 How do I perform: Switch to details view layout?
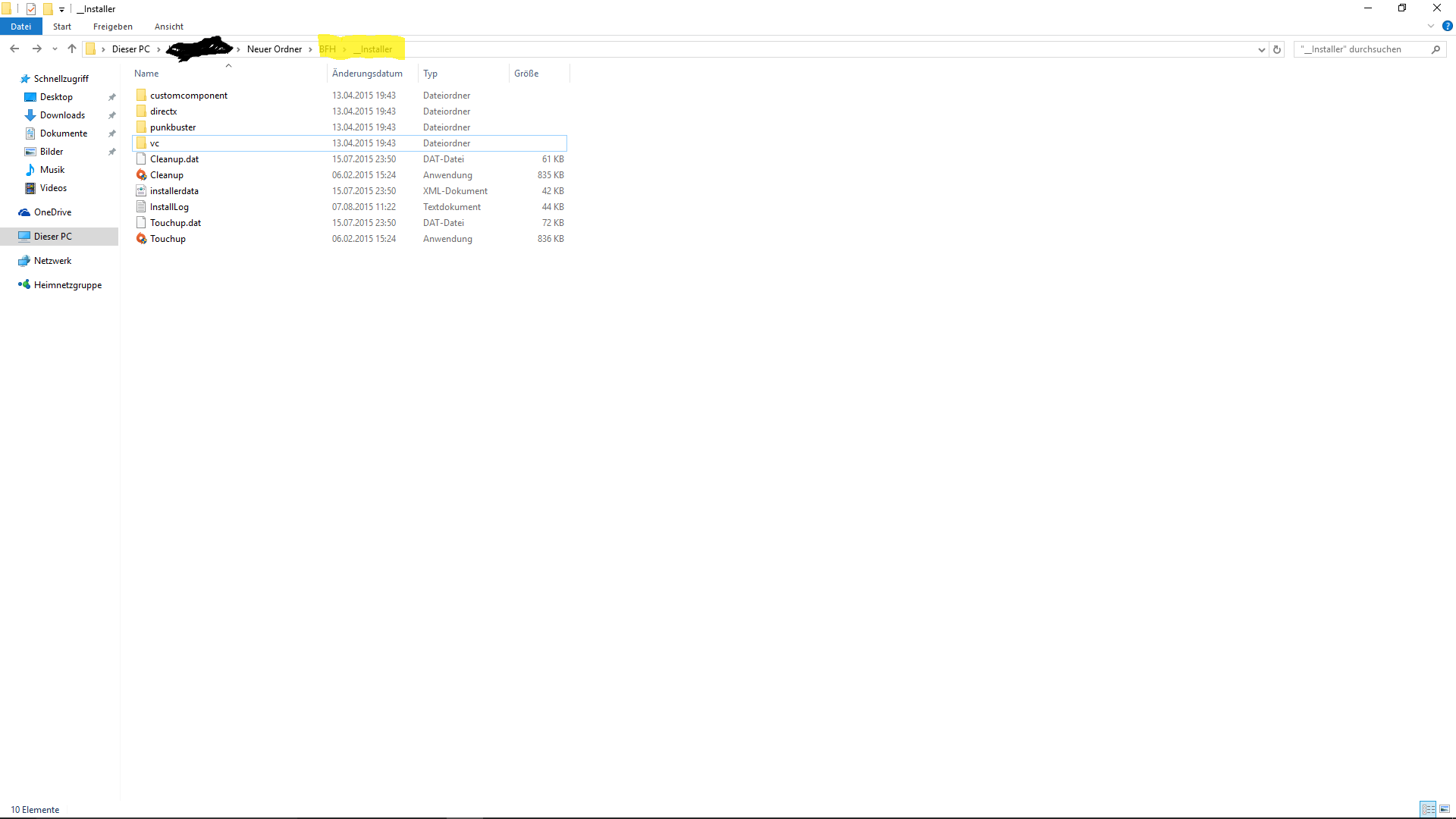pos(1428,809)
